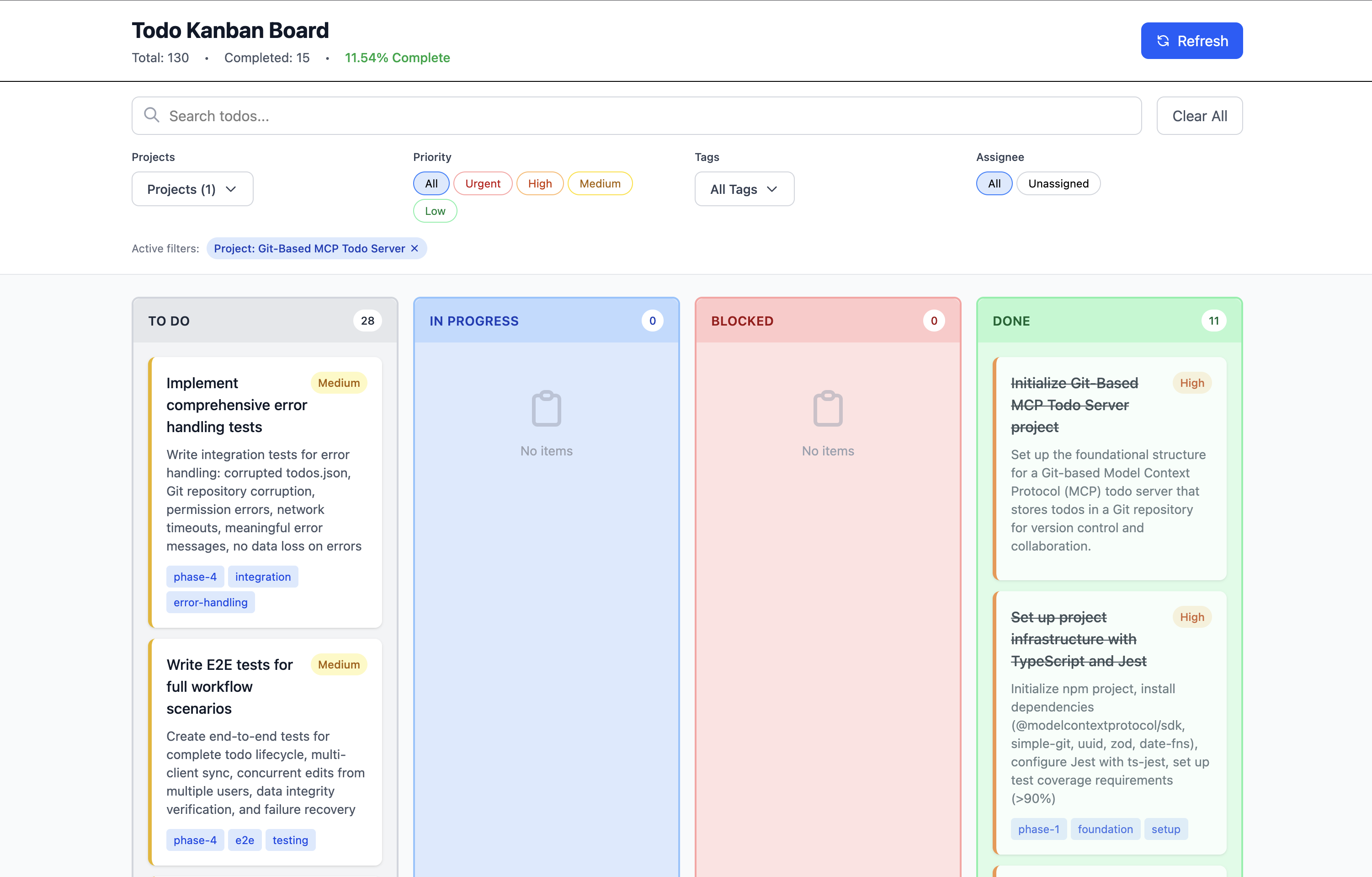Filter by Medium priority

coord(600,184)
